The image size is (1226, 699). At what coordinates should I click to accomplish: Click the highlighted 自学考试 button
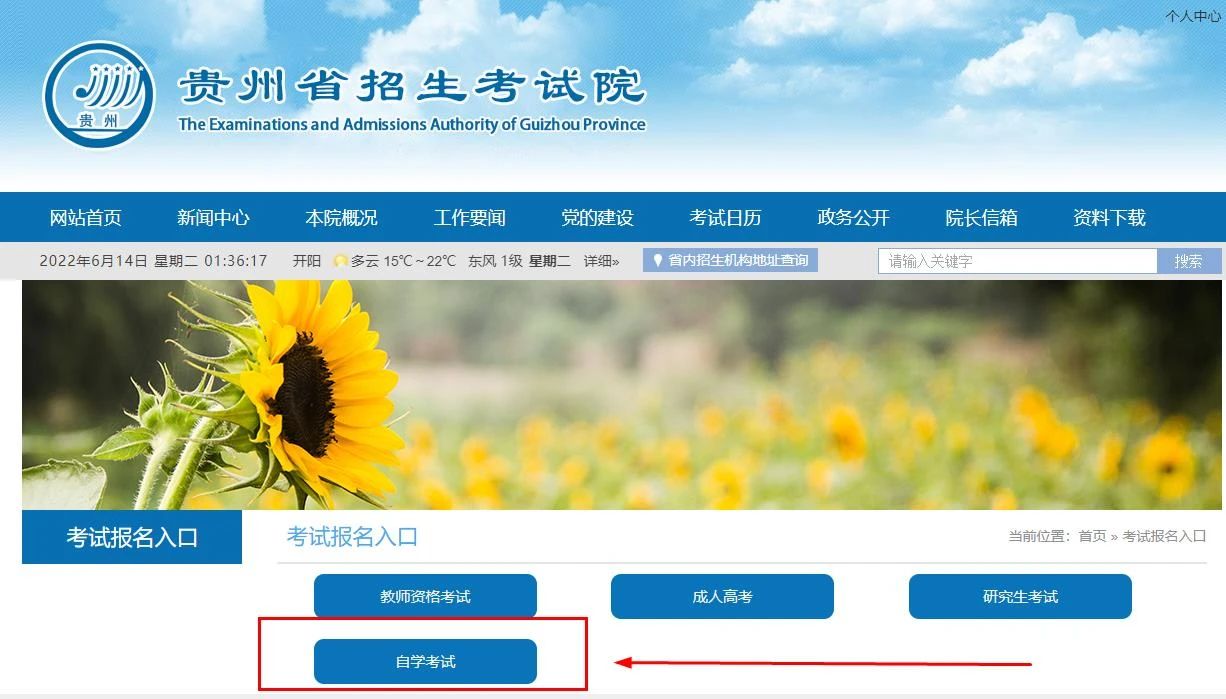(x=425, y=662)
